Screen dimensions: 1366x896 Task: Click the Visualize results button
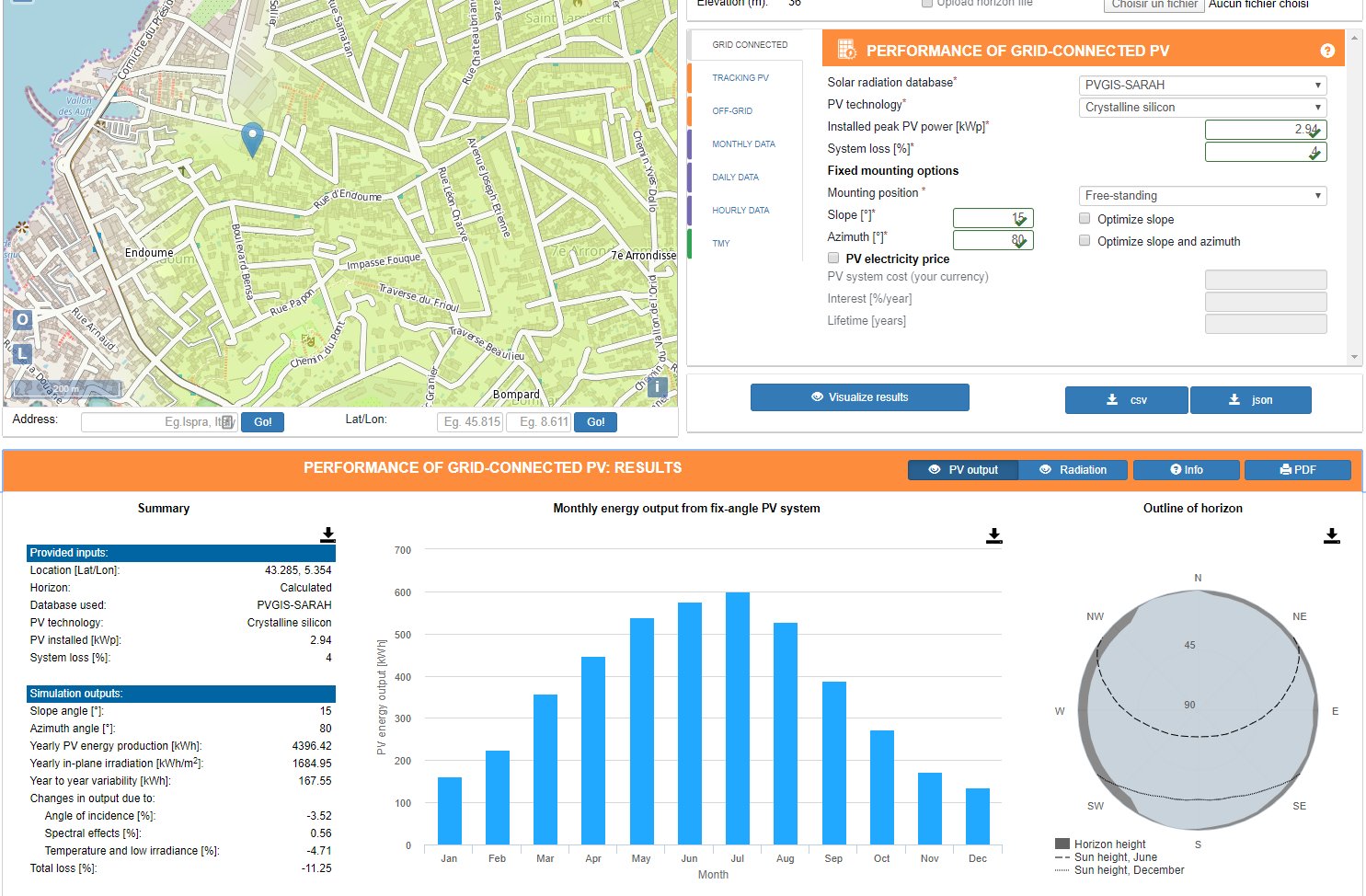pyautogui.click(x=859, y=396)
